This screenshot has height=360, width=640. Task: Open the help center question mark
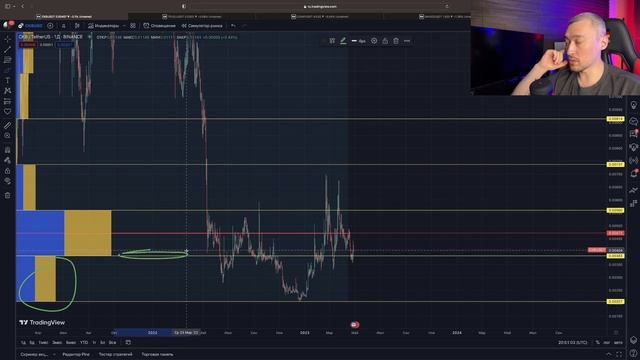tap(633, 353)
